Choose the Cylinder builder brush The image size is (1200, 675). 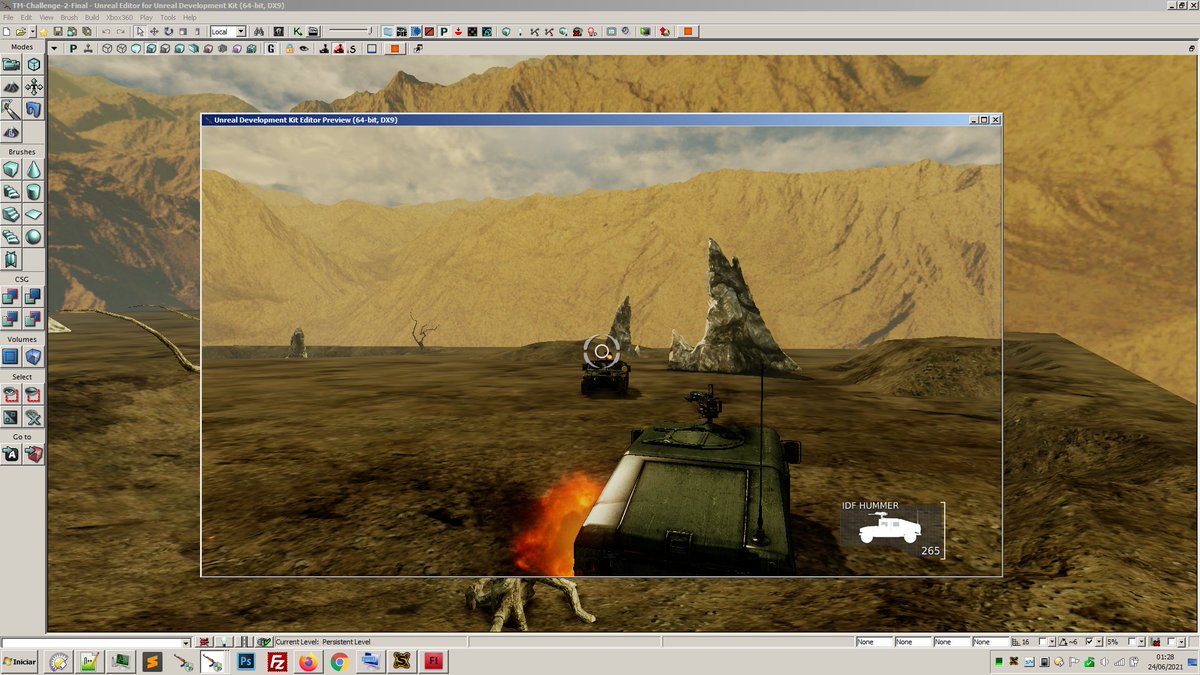click(x=33, y=192)
